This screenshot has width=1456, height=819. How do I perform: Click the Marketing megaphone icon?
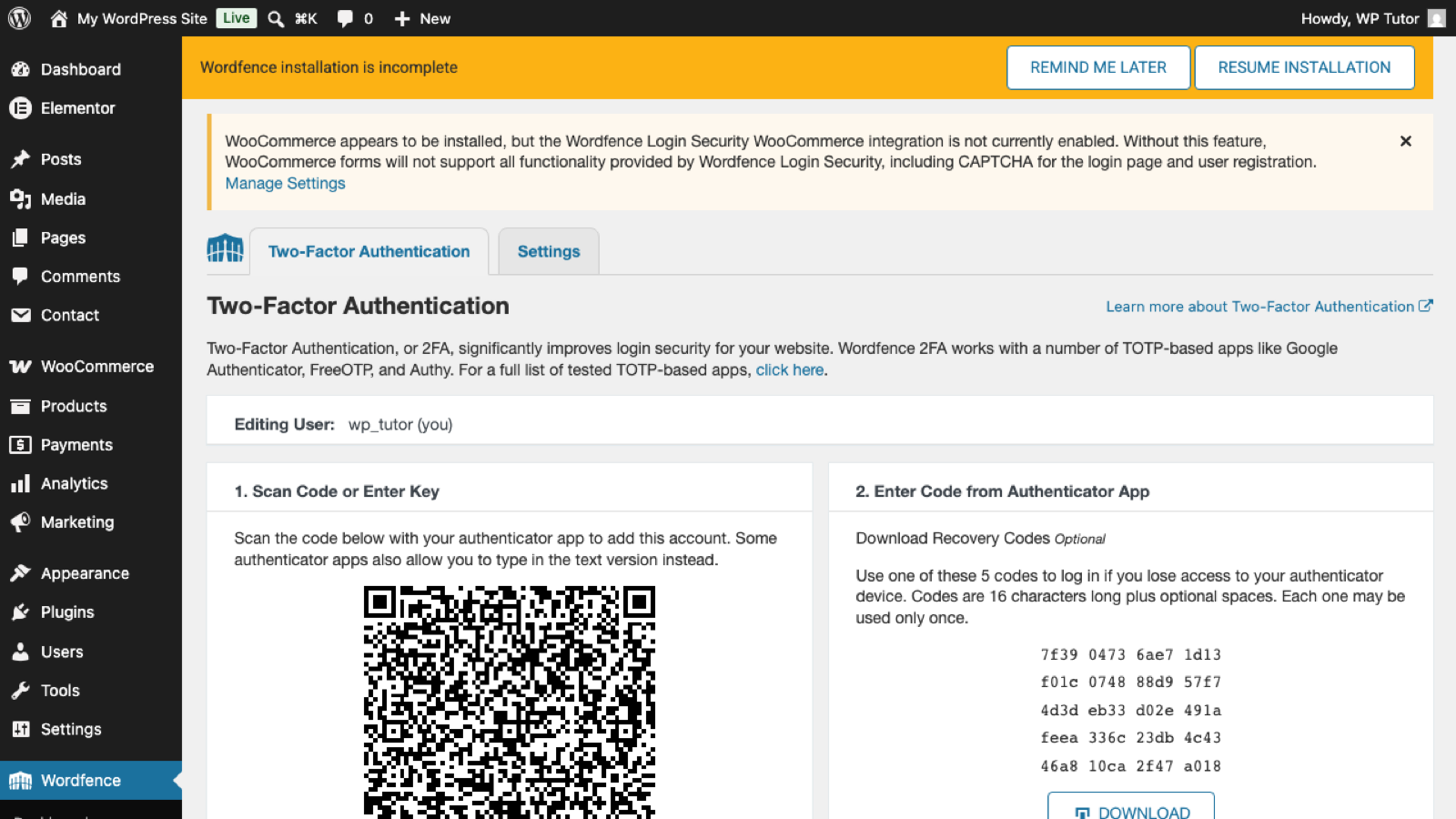[20, 522]
